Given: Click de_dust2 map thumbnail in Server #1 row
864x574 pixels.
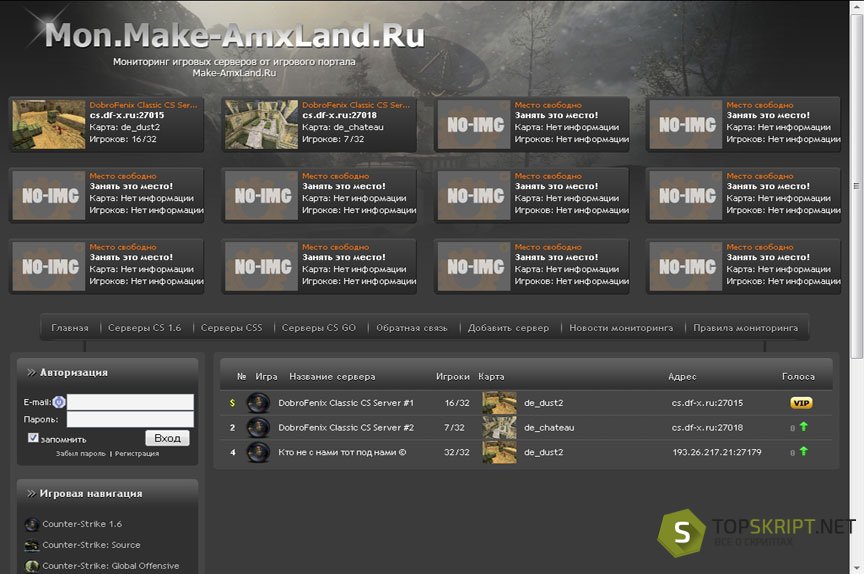Looking at the screenshot, I should coord(499,403).
